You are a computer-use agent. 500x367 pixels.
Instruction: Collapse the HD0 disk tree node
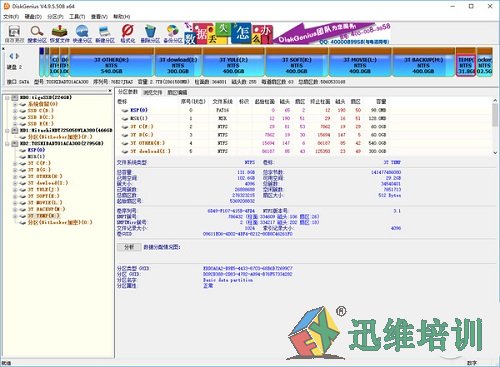pyautogui.click(x=7, y=98)
